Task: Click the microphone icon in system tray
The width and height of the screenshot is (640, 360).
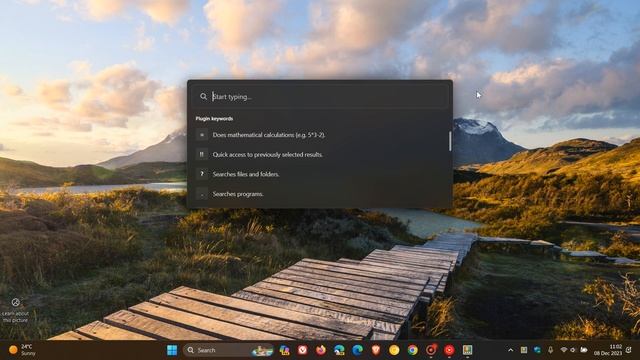Action: (551, 350)
